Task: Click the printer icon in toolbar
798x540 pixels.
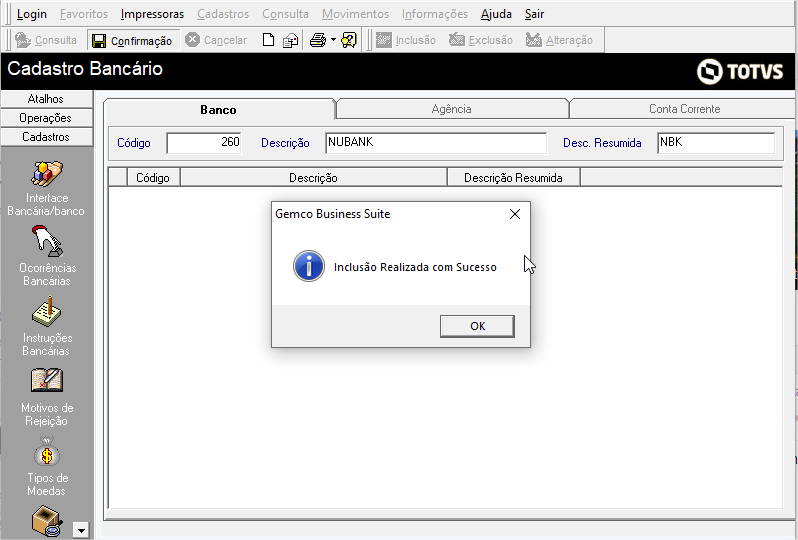Action: point(318,40)
